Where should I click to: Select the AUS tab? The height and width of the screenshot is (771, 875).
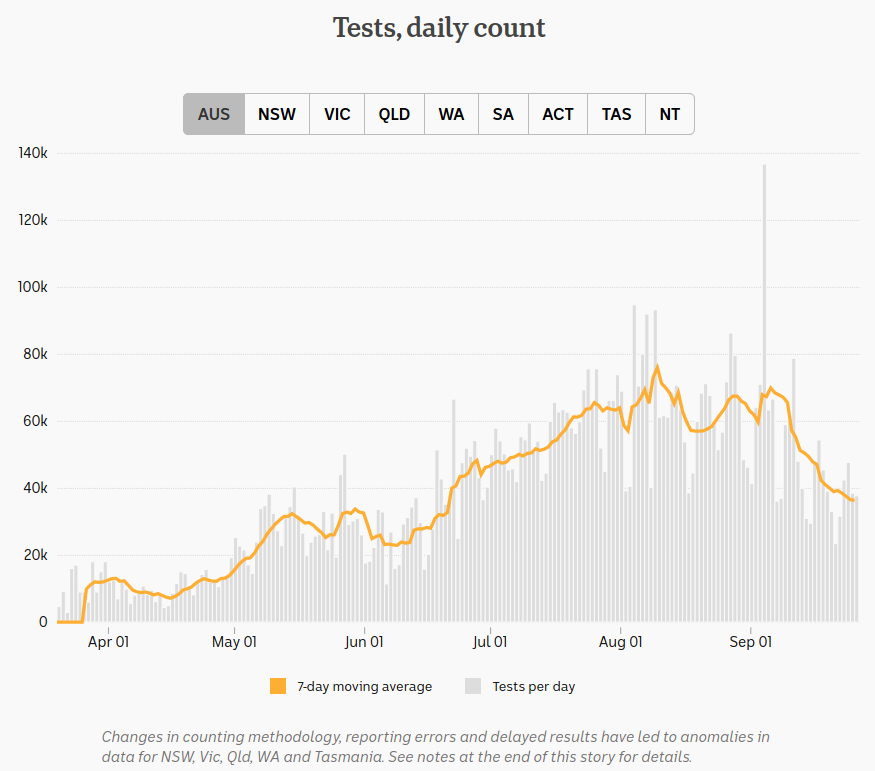214,114
